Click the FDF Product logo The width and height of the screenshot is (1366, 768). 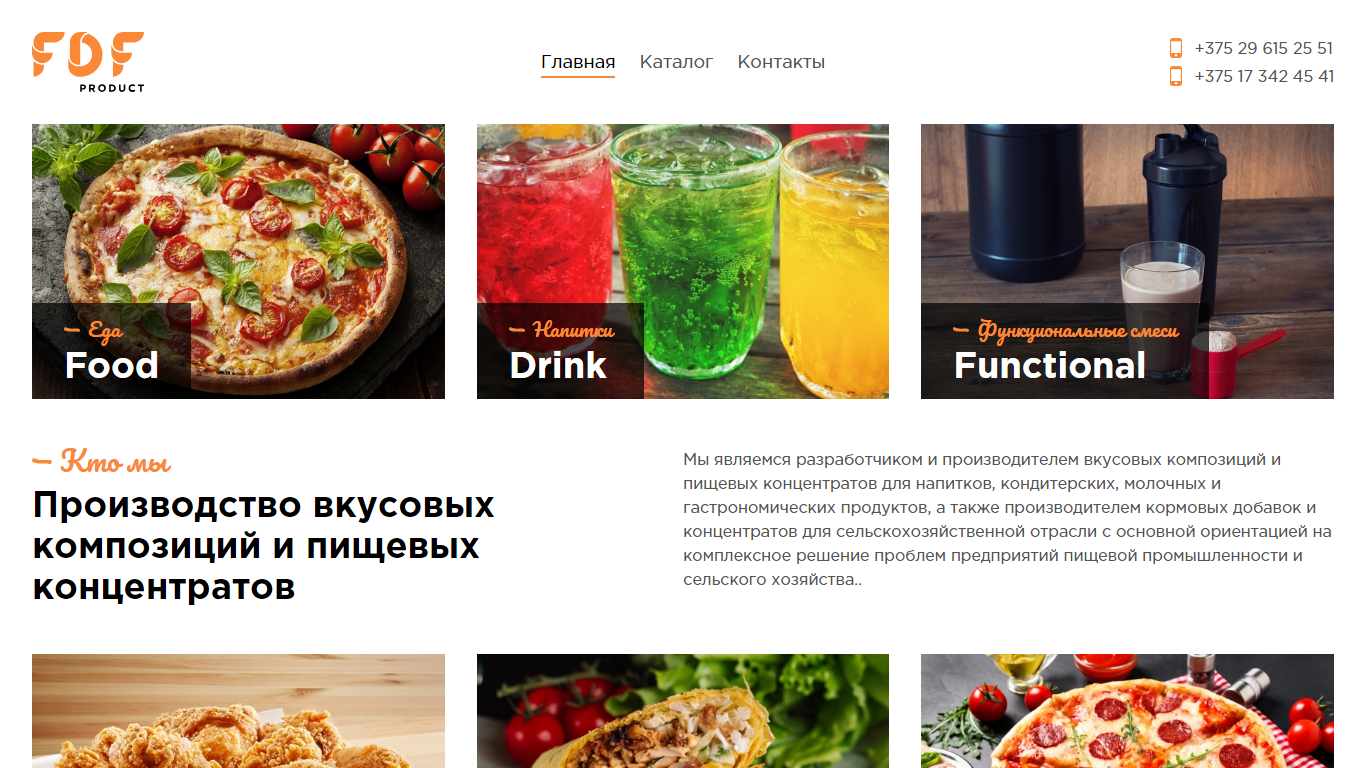pos(88,62)
